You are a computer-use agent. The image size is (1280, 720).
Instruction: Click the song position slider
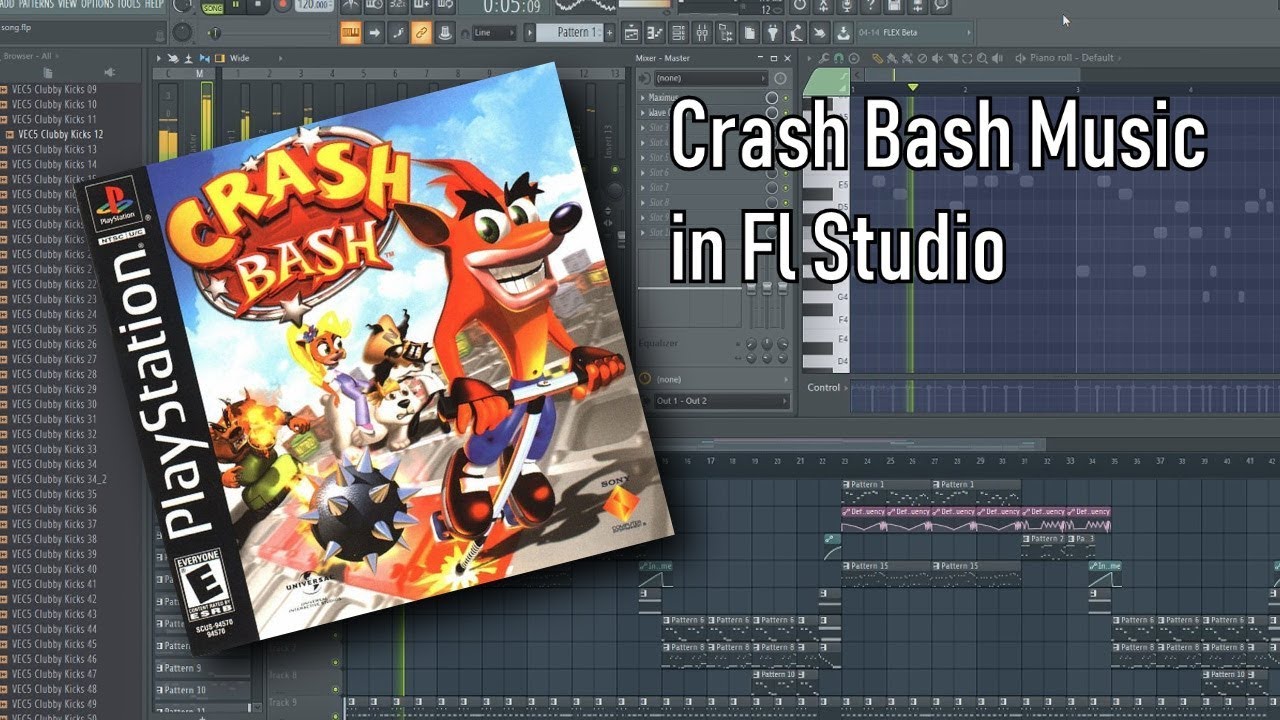pos(270,33)
